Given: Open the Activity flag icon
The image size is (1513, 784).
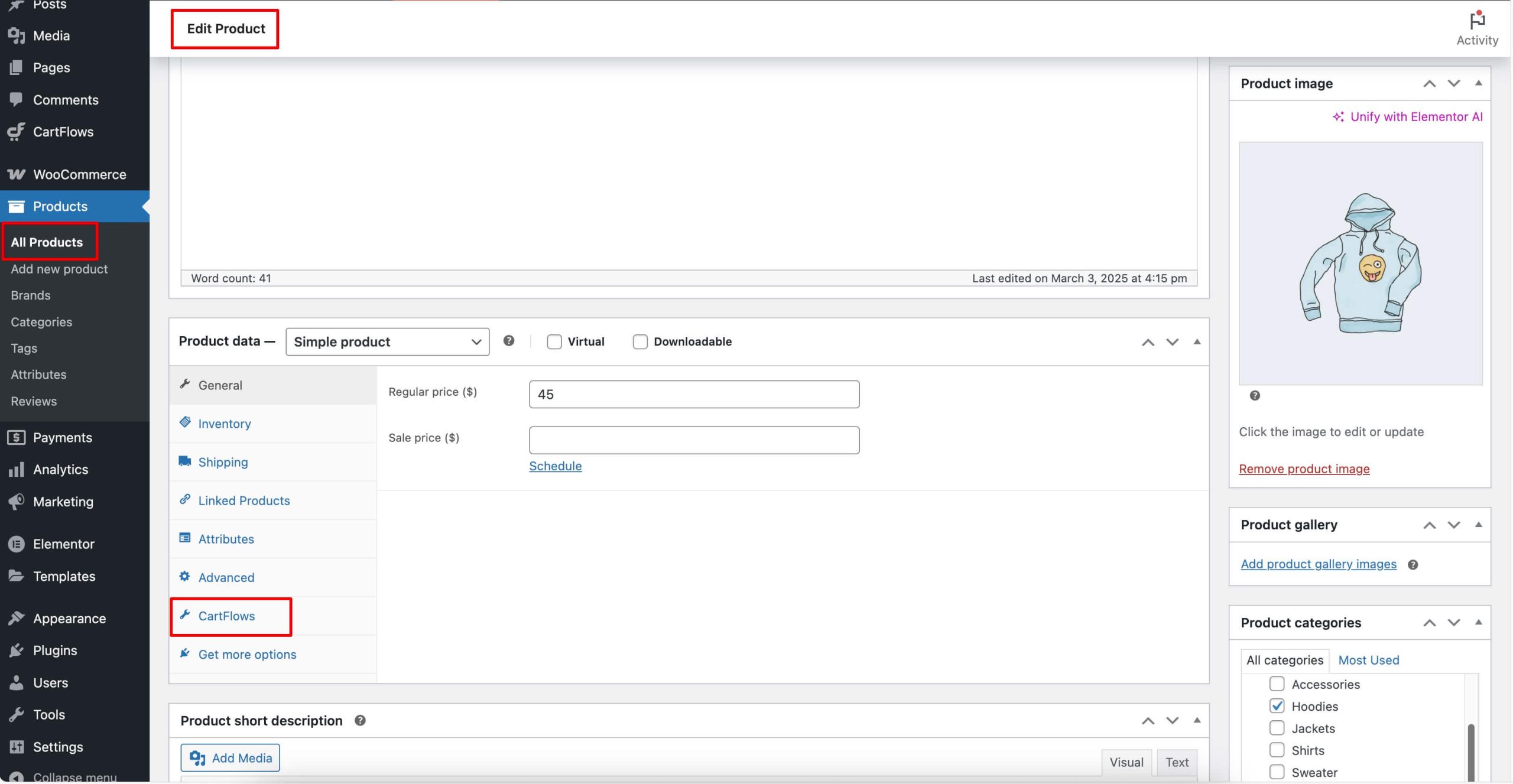Looking at the screenshot, I should pos(1476,21).
